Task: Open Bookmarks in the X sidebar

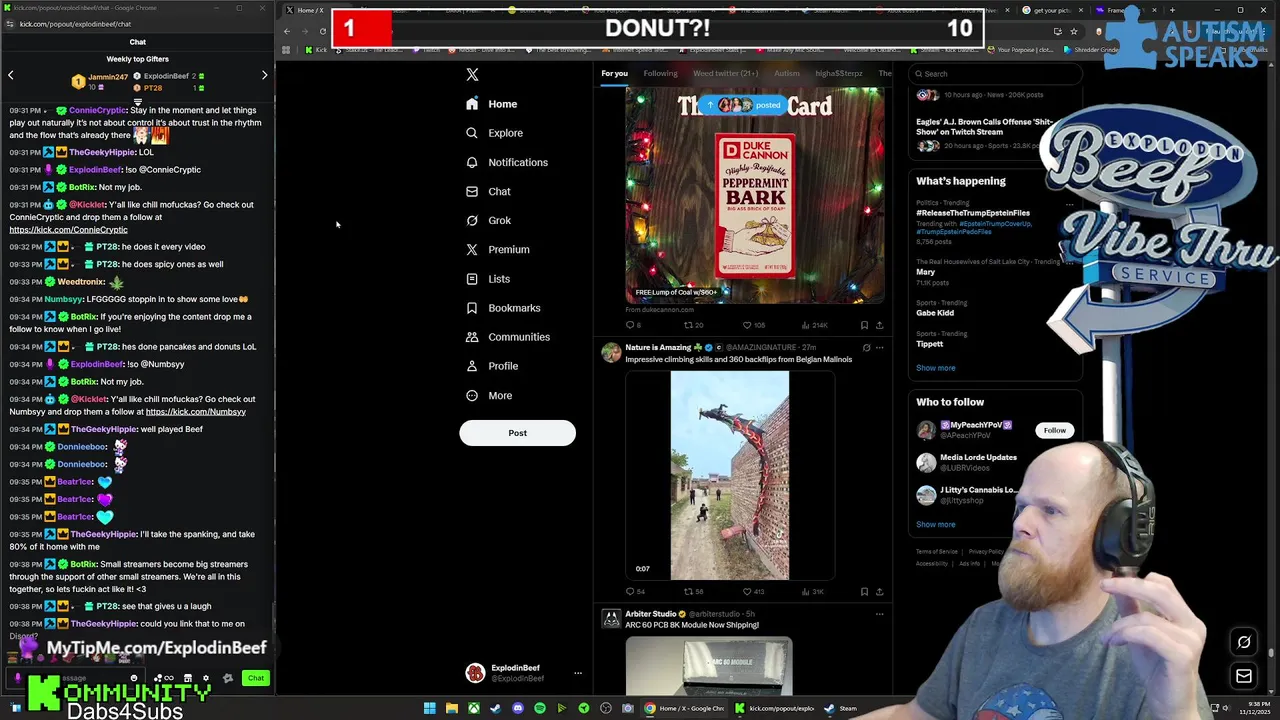Action: [x=503, y=308]
